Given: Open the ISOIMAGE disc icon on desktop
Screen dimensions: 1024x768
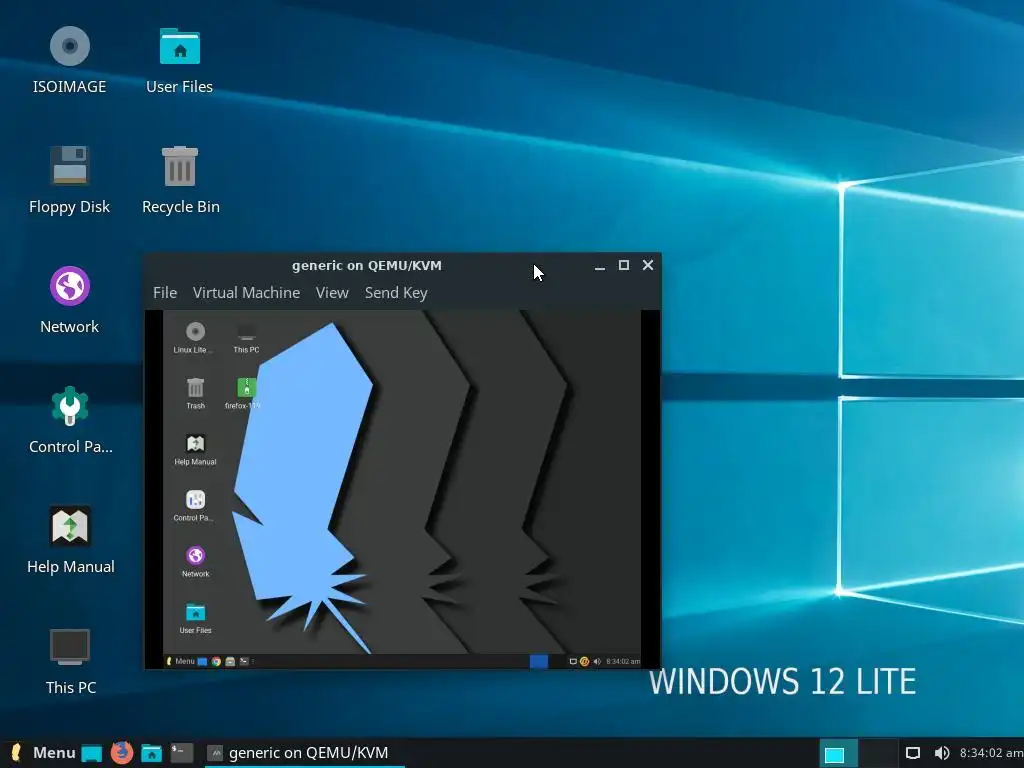Looking at the screenshot, I should [69, 46].
